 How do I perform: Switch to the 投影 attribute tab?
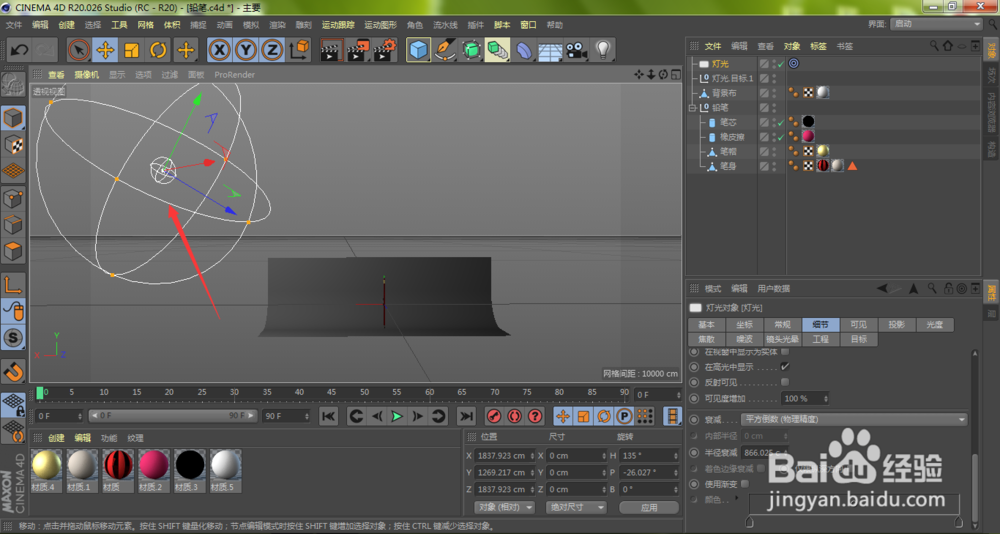(x=897, y=325)
